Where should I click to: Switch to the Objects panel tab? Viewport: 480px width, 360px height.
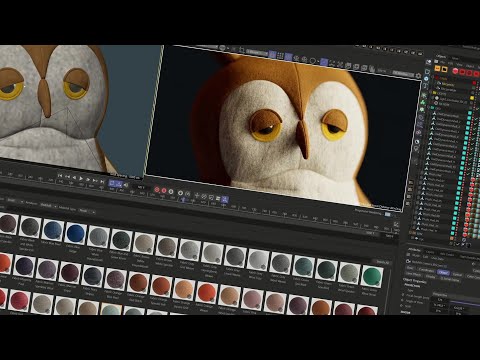coord(442,56)
